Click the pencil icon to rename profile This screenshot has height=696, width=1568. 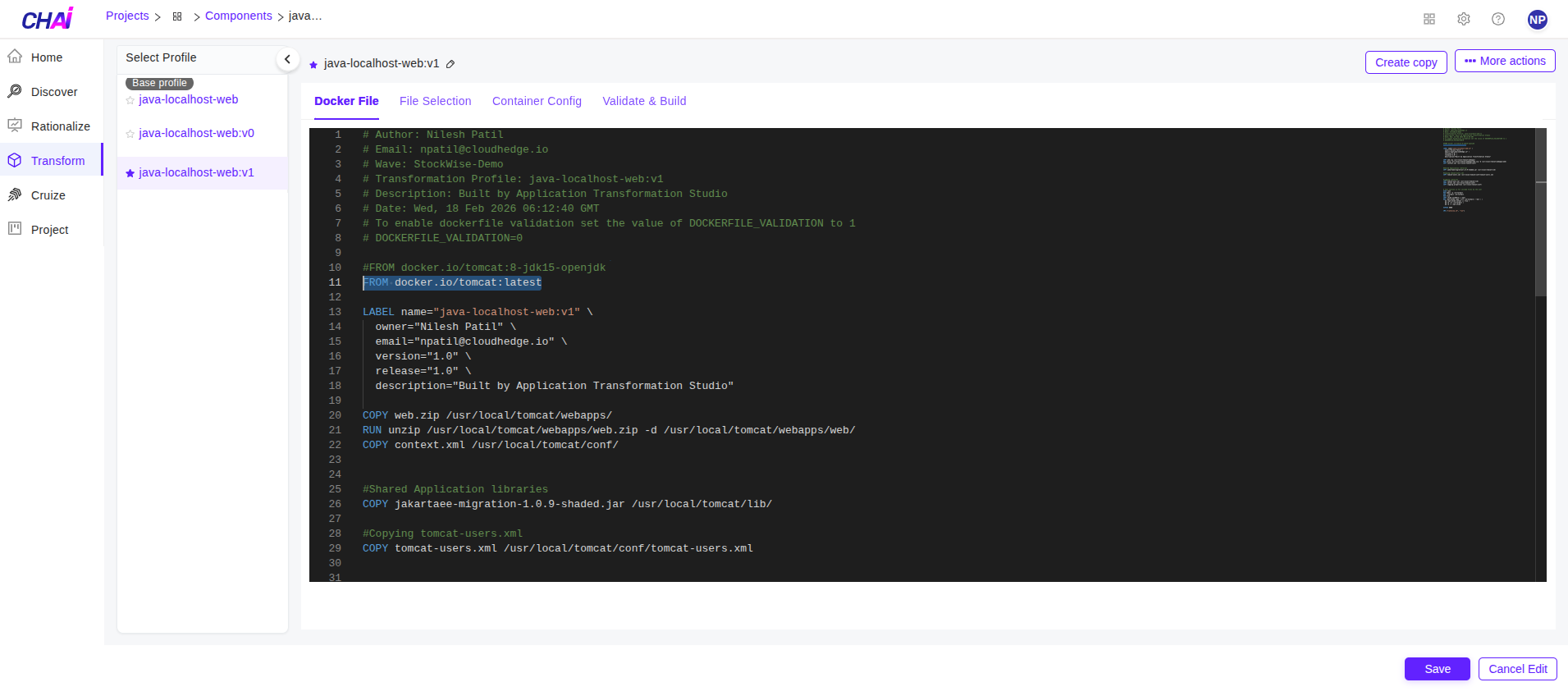(x=450, y=64)
